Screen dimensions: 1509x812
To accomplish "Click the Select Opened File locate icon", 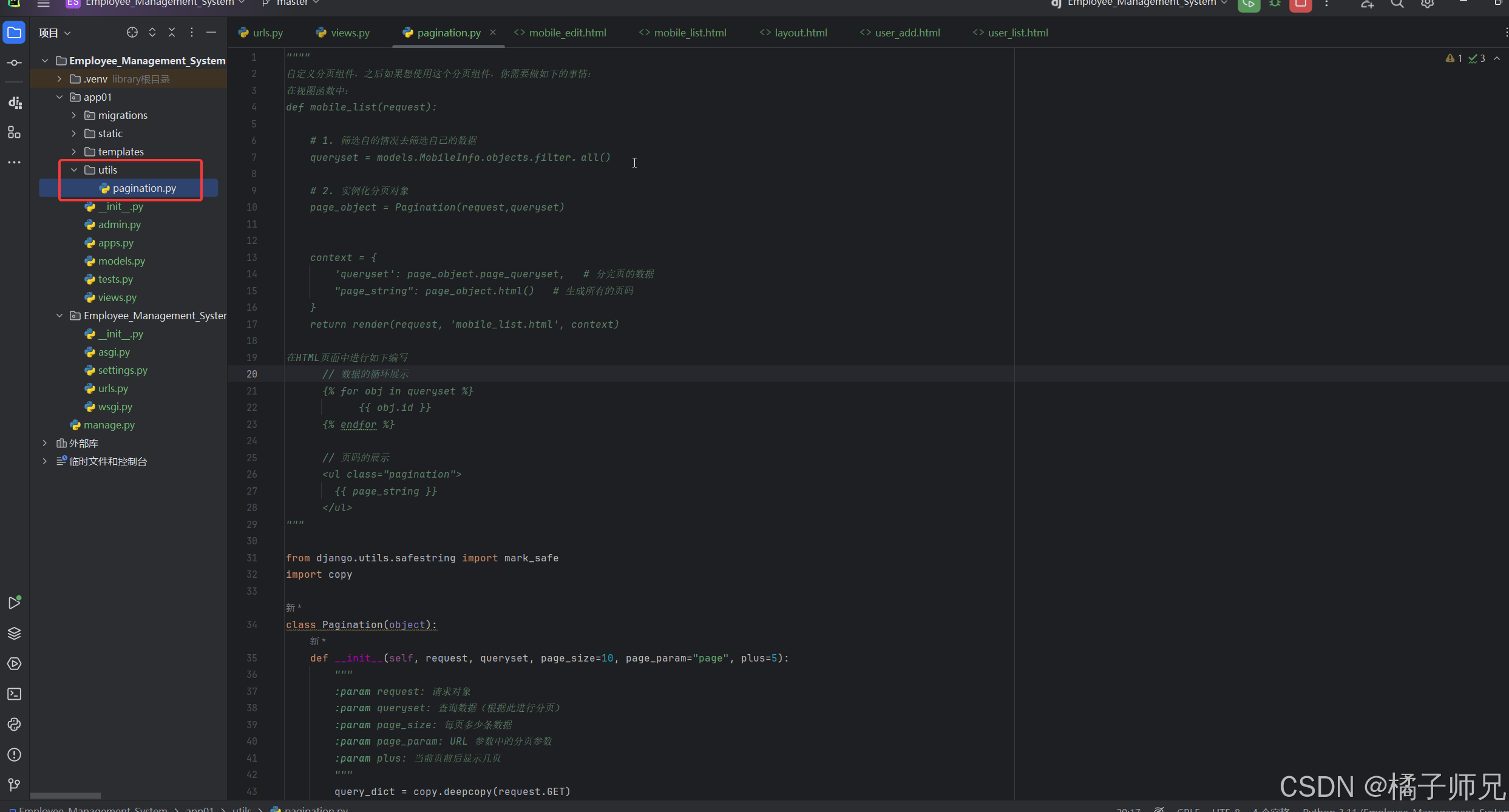I will point(132,33).
